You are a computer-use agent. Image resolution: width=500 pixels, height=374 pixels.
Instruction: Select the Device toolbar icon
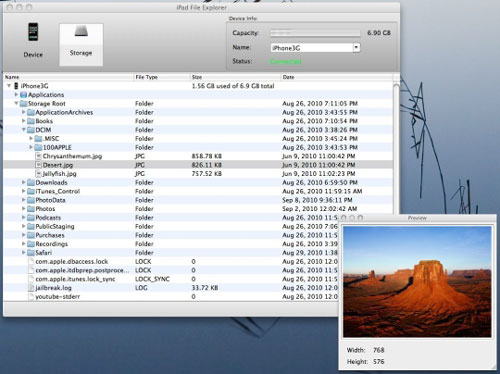click(x=33, y=32)
